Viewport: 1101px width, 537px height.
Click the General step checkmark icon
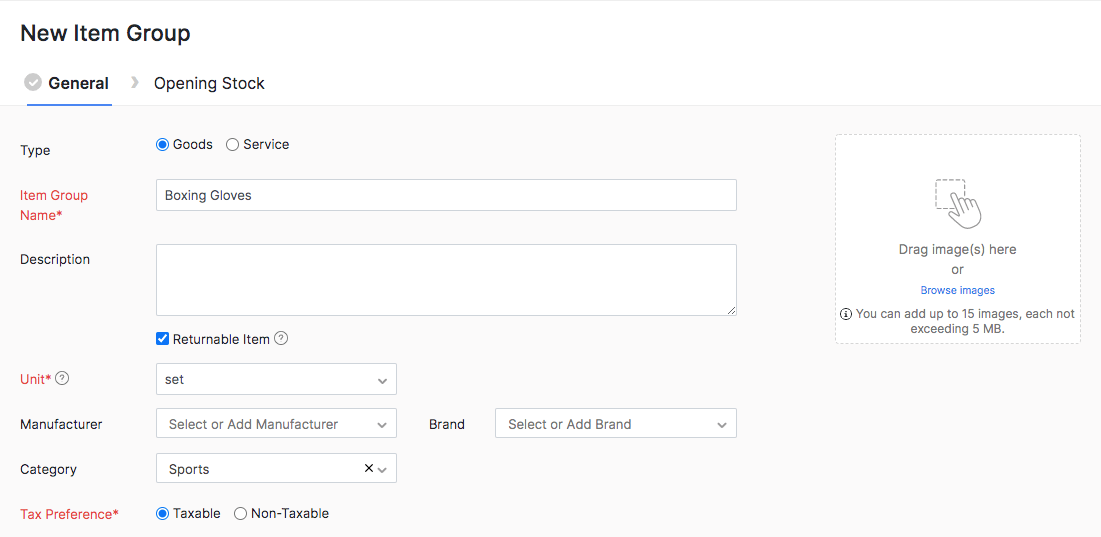[x=33, y=82]
